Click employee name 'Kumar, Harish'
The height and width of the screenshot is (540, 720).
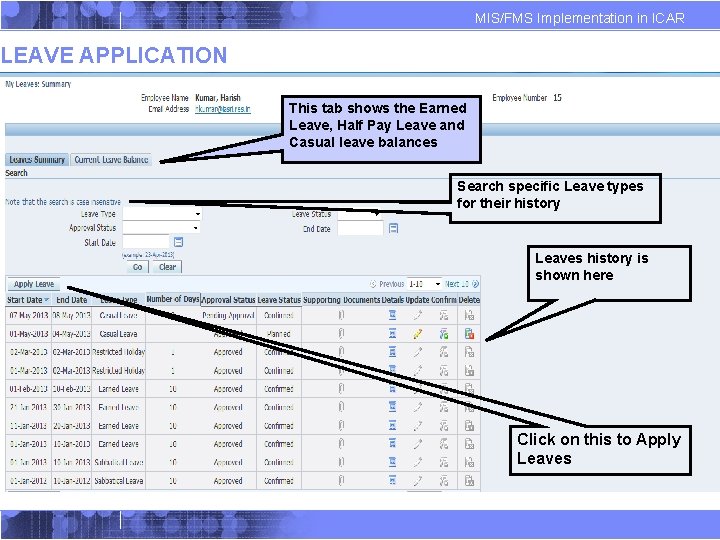[218, 98]
